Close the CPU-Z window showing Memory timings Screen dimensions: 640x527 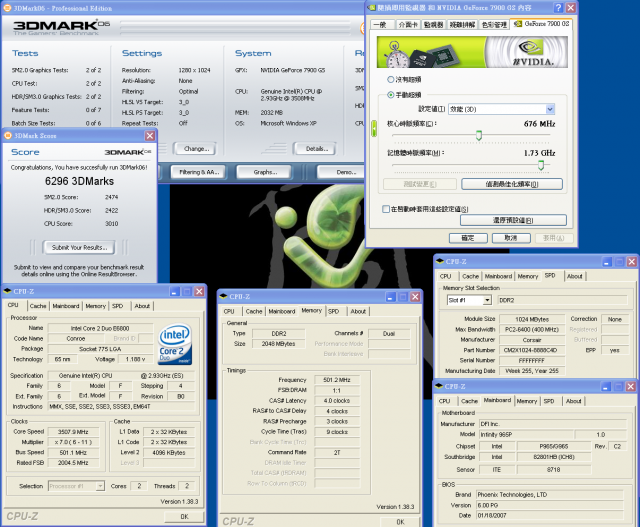[x=415, y=297]
